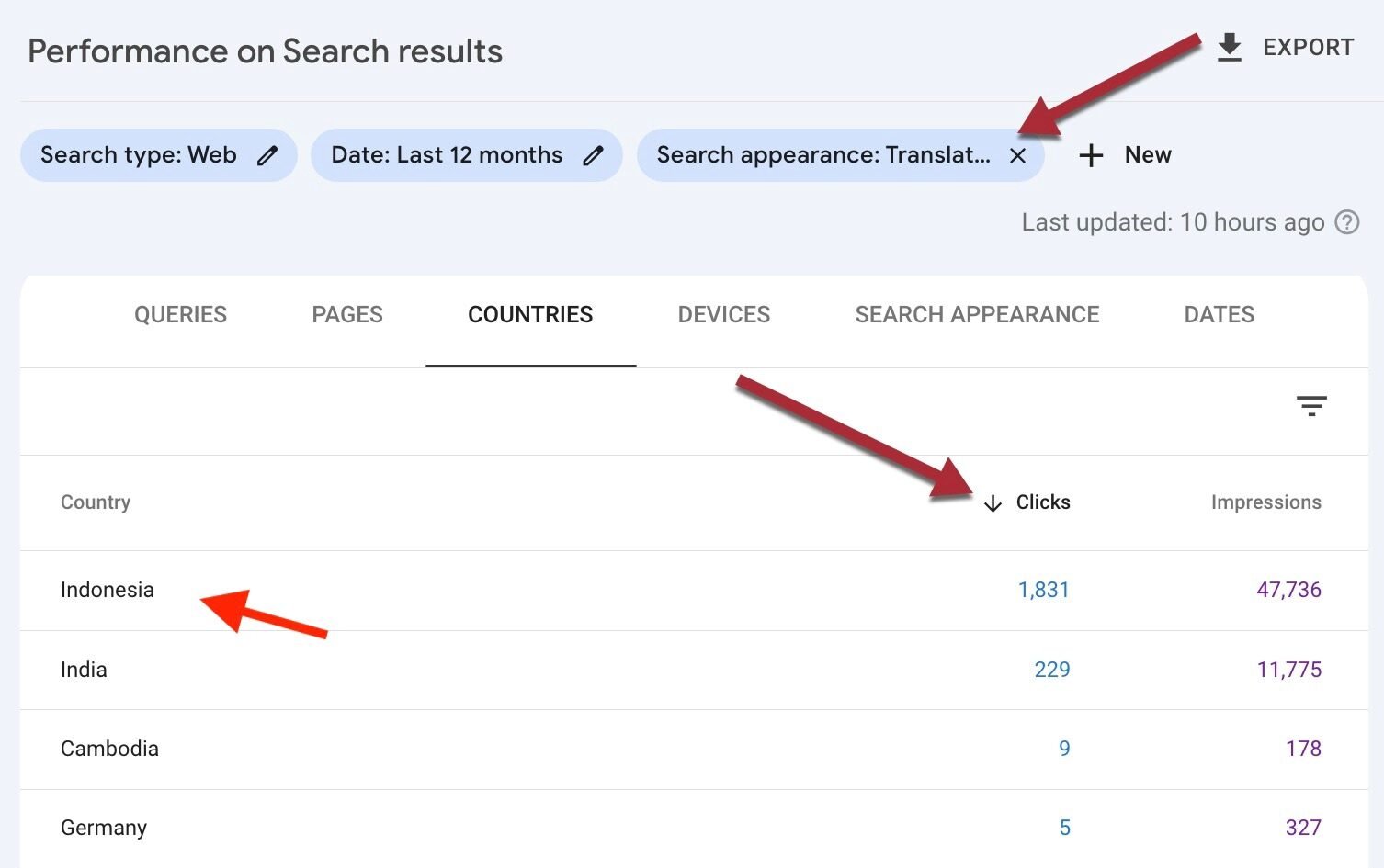Click the Cambodia row
1384x868 pixels.
pos(109,749)
